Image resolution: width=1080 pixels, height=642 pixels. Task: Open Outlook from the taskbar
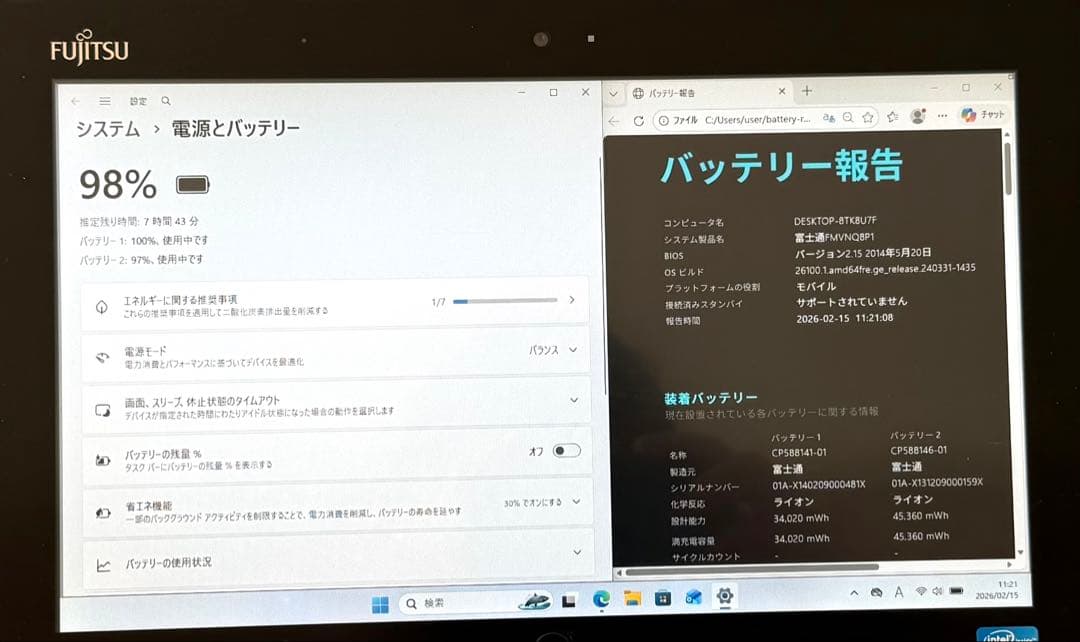[694, 597]
